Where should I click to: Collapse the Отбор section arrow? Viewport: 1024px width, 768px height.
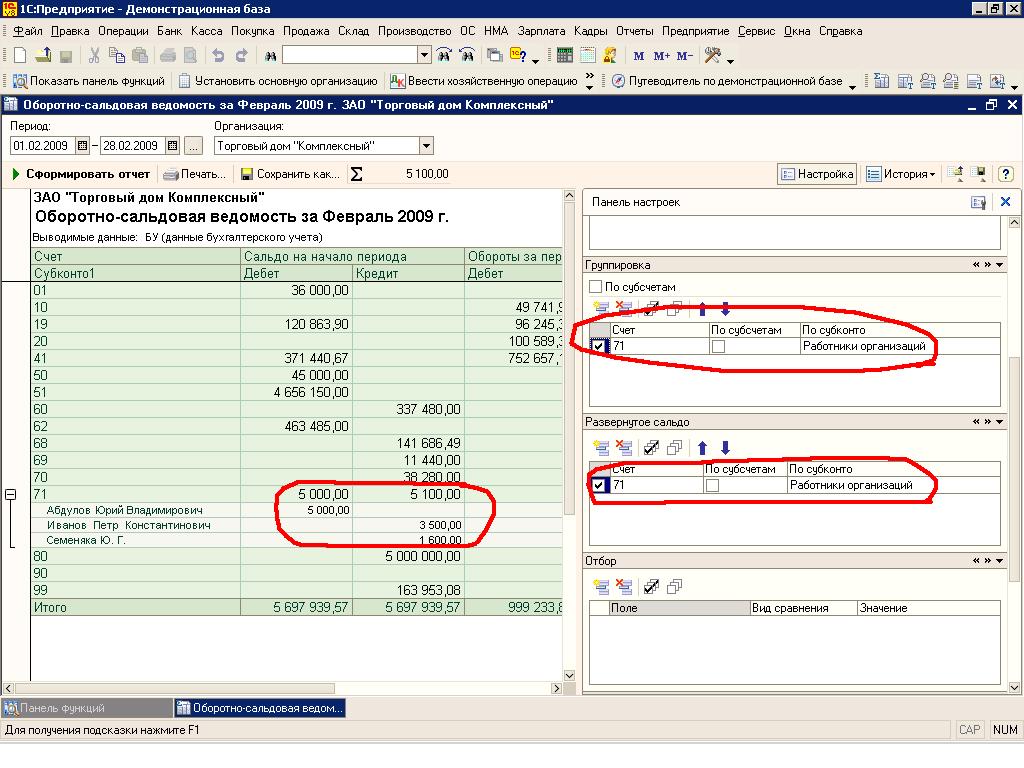1000,561
